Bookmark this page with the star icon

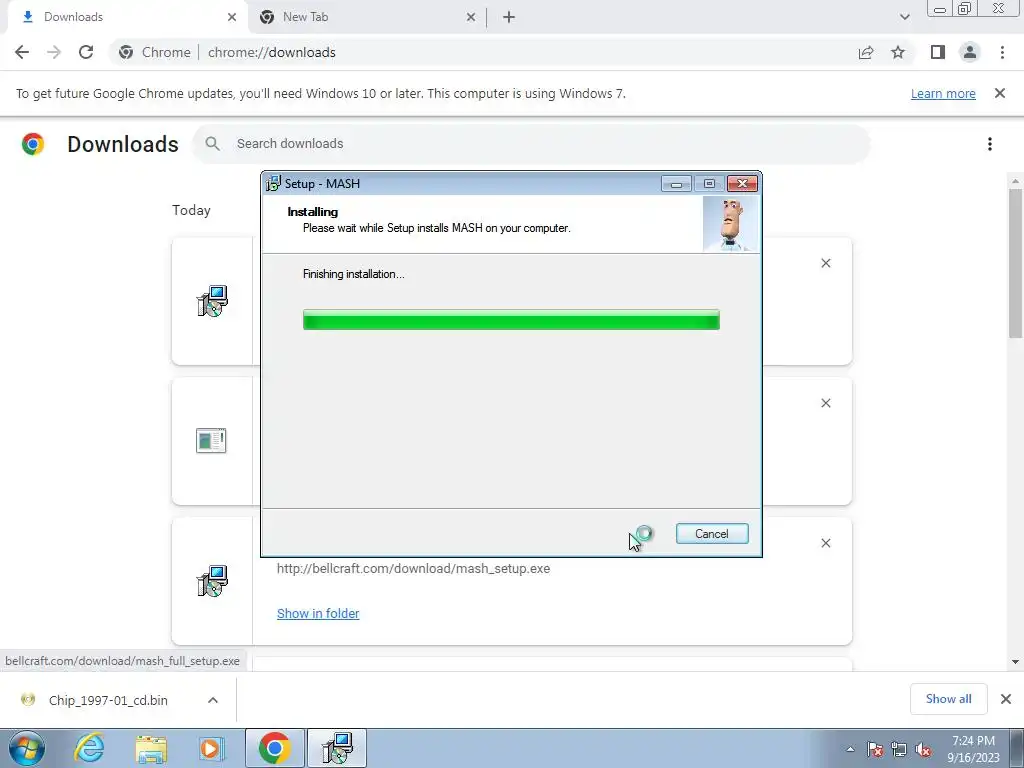coord(898,52)
